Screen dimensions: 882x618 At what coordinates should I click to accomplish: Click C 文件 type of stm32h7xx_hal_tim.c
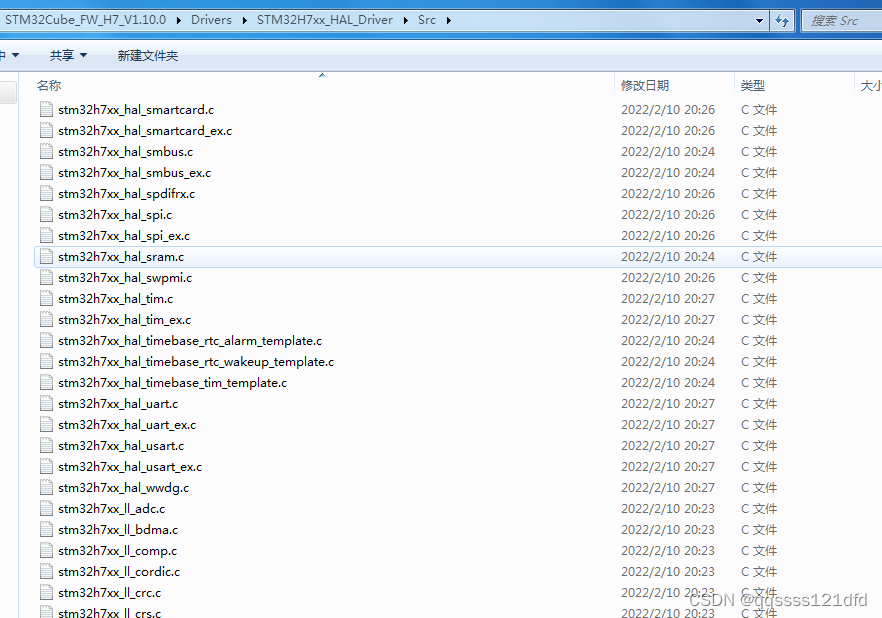pyautogui.click(x=759, y=299)
